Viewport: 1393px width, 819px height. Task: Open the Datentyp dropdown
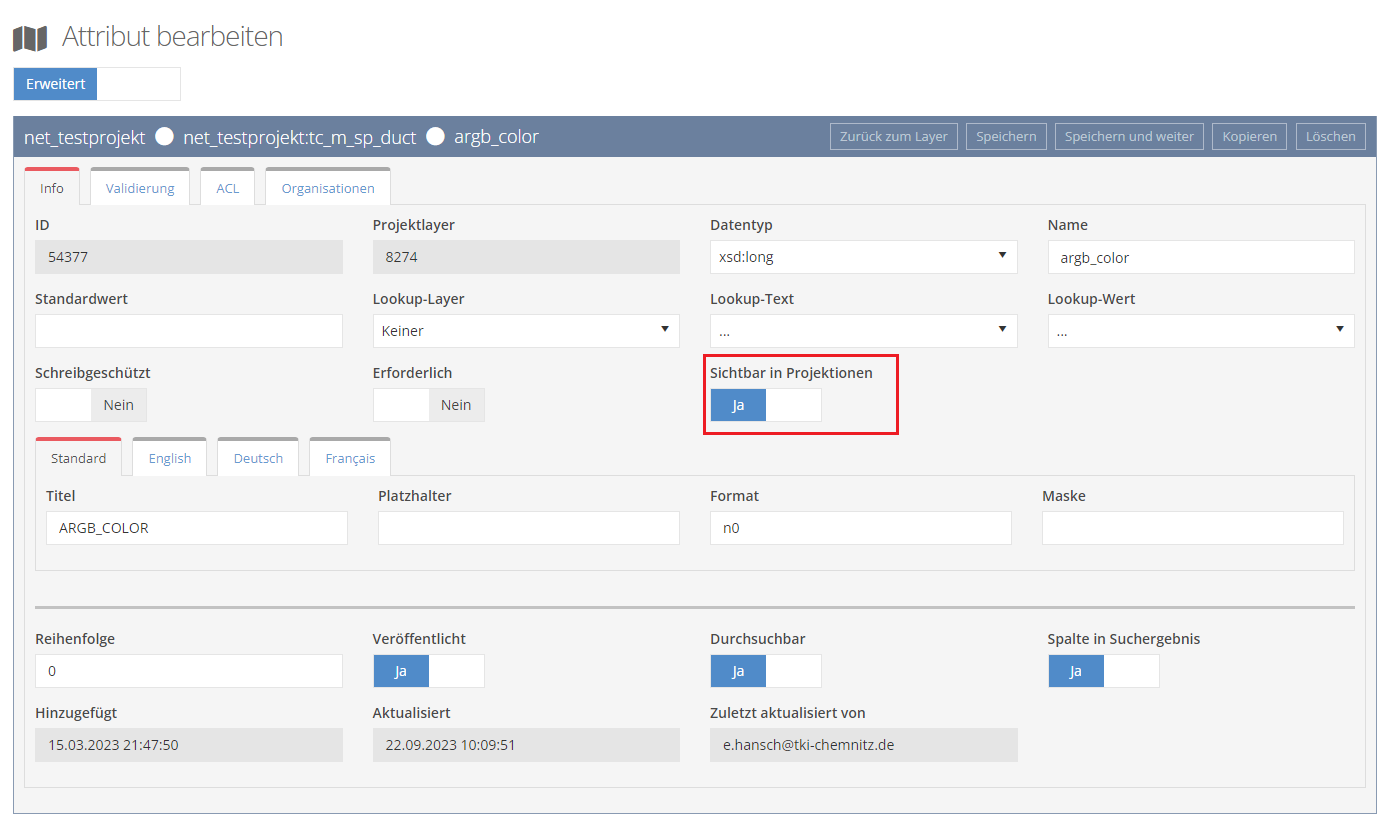(x=863, y=257)
